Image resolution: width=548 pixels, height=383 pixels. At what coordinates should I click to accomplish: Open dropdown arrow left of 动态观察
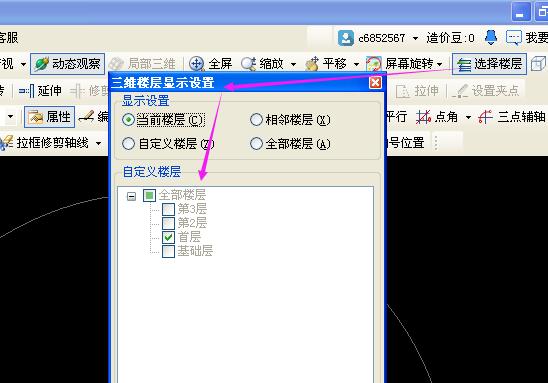pos(23,64)
